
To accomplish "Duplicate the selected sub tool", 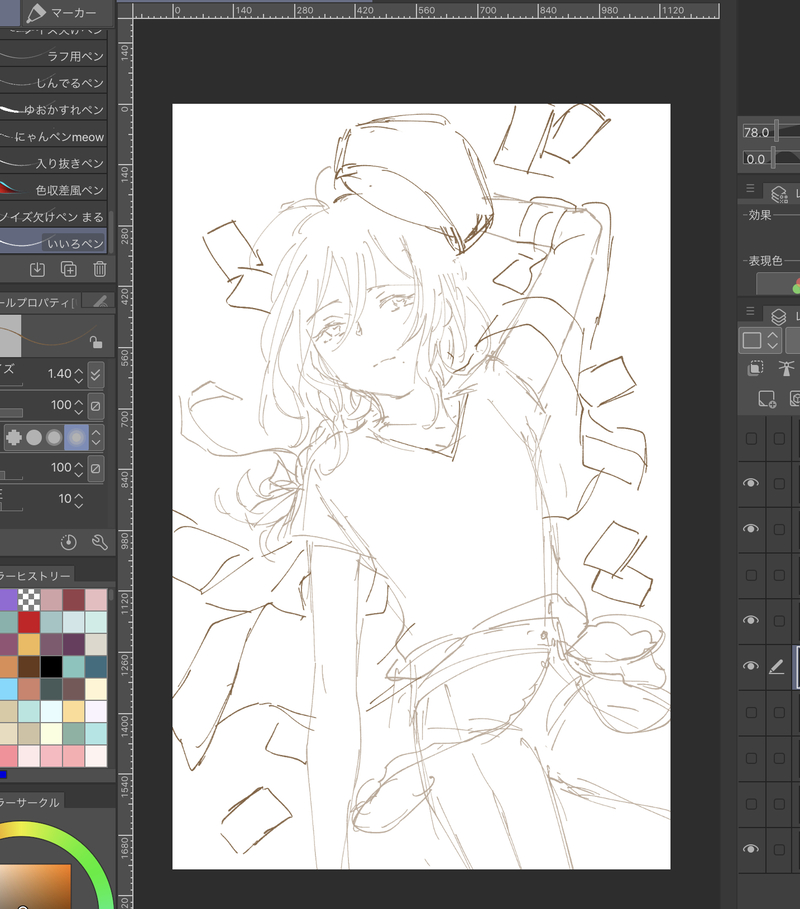I will click(x=68, y=269).
